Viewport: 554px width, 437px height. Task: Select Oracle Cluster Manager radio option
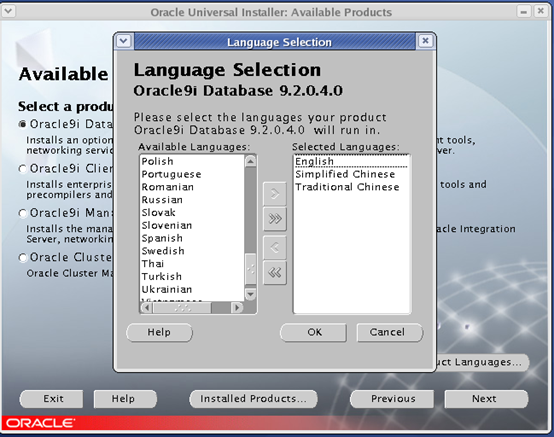click(23, 258)
